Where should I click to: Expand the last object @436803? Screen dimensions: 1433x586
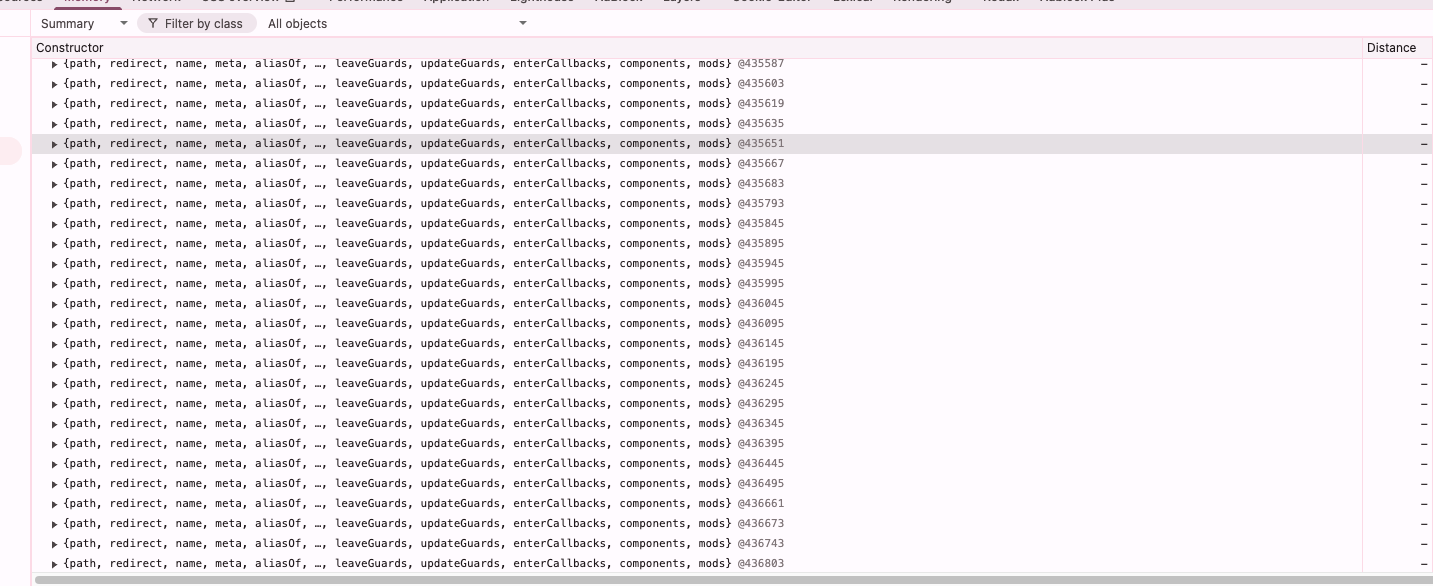click(55, 563)
